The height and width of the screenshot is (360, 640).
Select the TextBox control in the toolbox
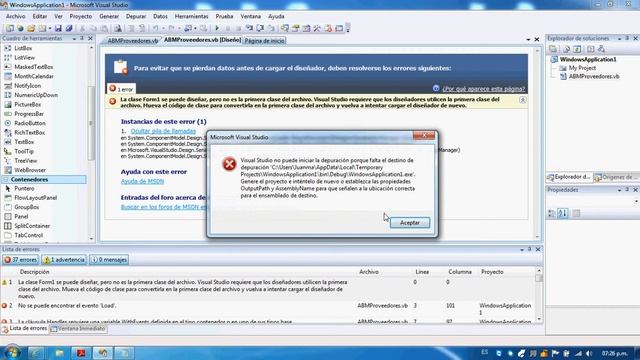(24, 142)
